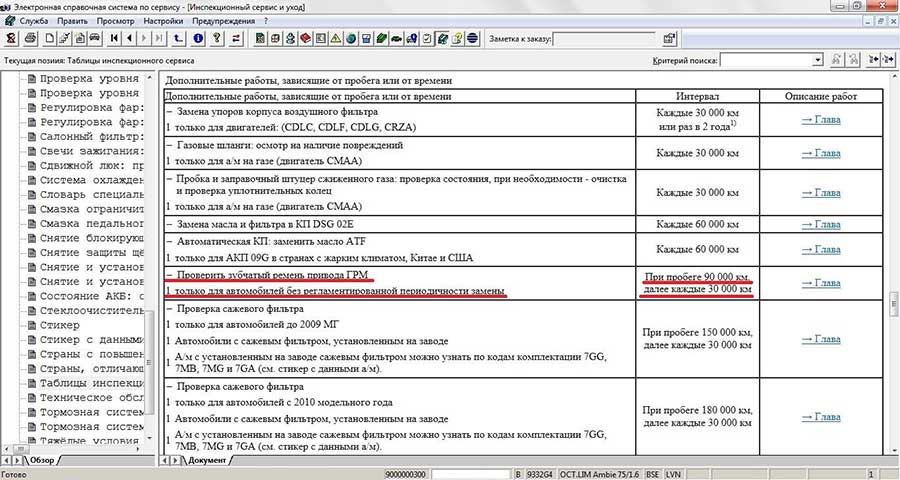Go to the next page arrow
This screenshot has width=900, height=480.
[x=144, y=38]
